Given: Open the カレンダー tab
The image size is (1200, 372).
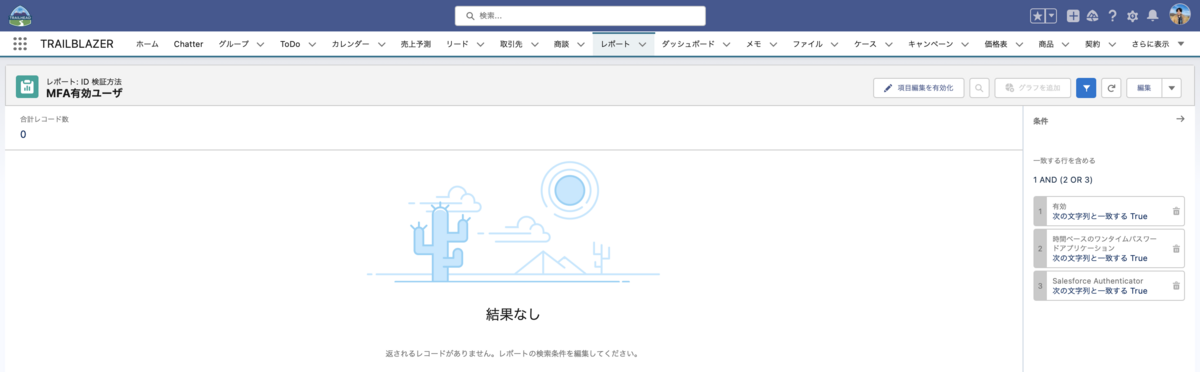Looking at the screenshot, I should click(x=350, y=44).
